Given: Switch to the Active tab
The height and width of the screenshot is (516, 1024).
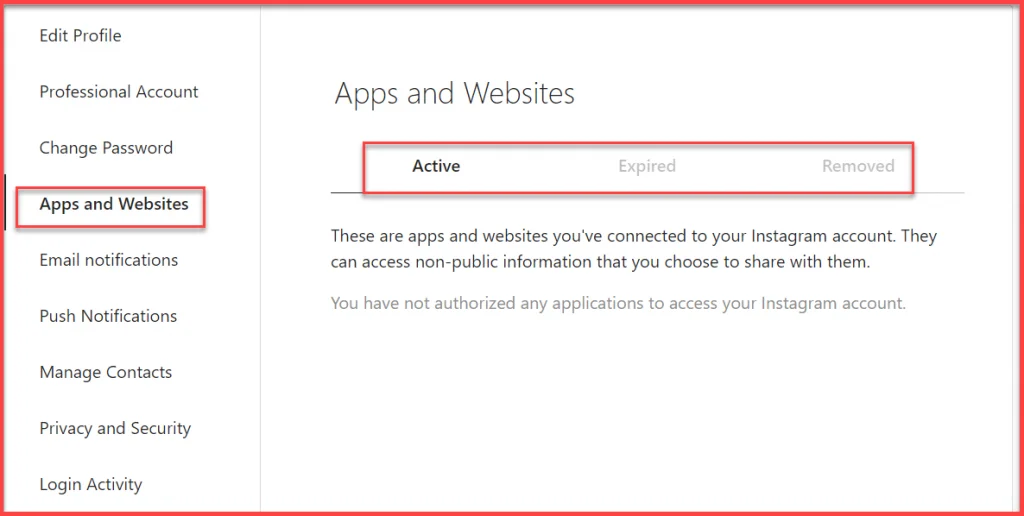Looking at the screenshot, I should (x=436, y=167).
